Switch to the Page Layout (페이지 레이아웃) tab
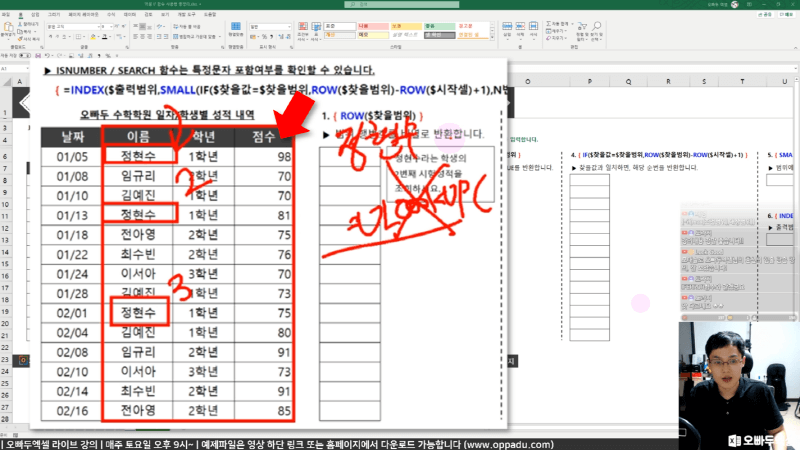 click(x=83, y=14)
